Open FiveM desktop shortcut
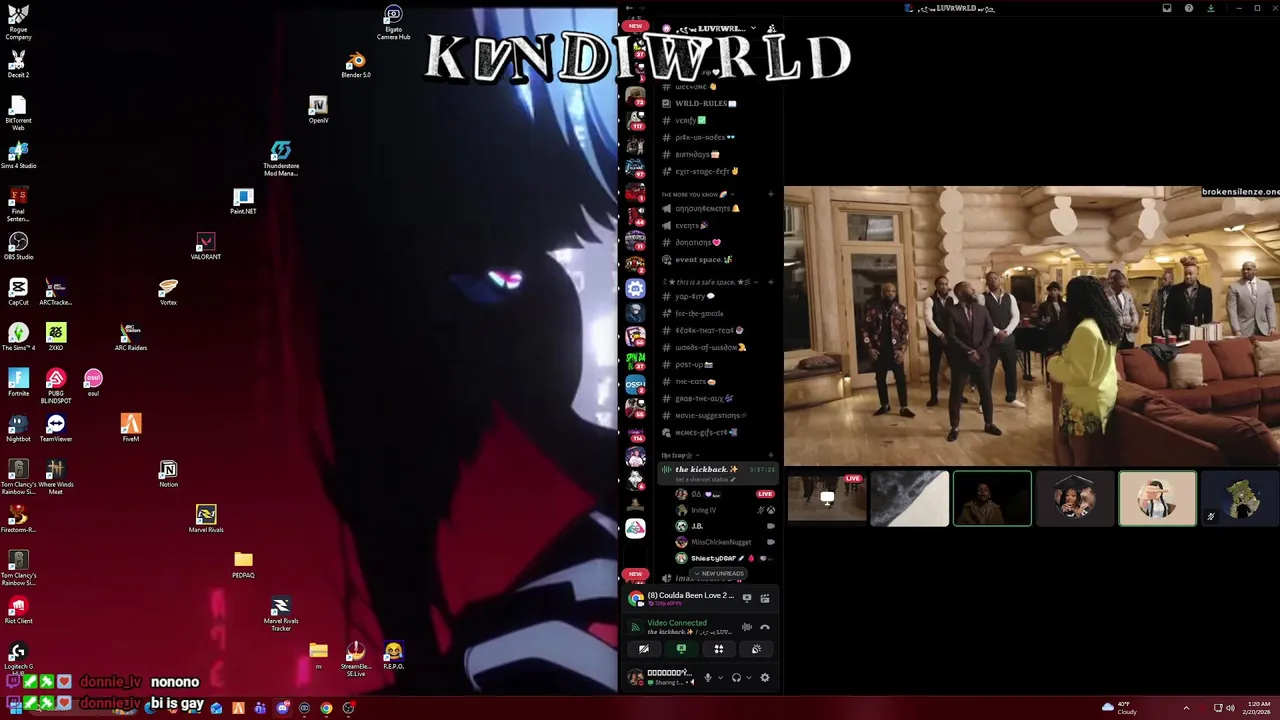Image resolution: width=1280 pixels, height=720 pixels. [131, 428]
